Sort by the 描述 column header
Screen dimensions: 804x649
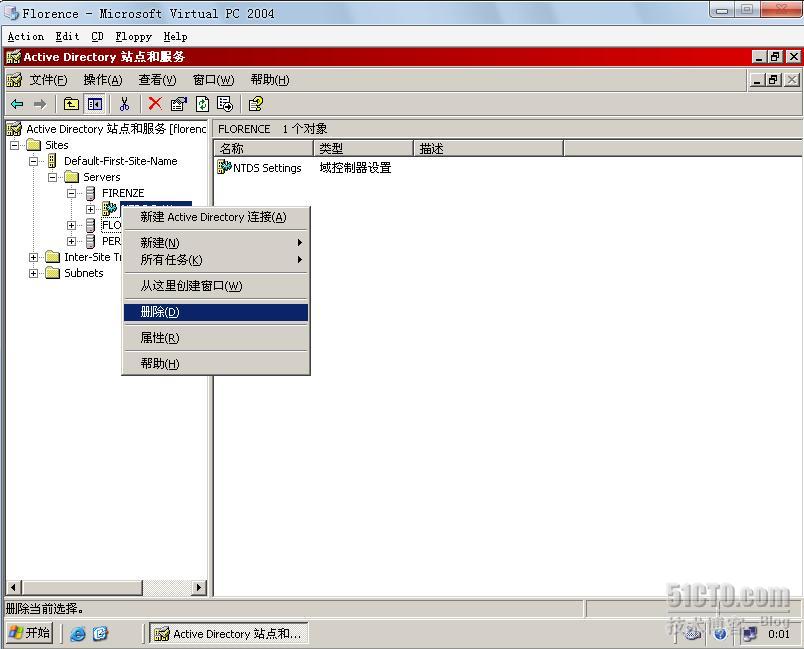488,149
